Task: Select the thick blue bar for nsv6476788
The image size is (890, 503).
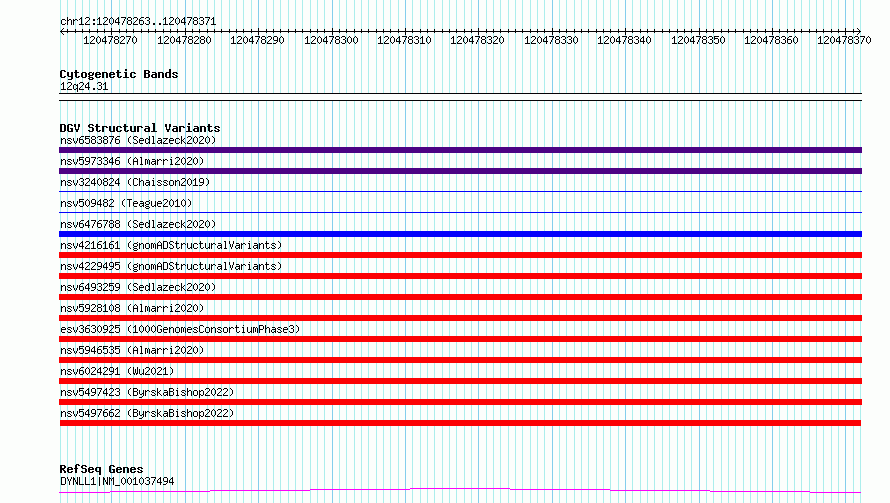Action: point(460,234)
